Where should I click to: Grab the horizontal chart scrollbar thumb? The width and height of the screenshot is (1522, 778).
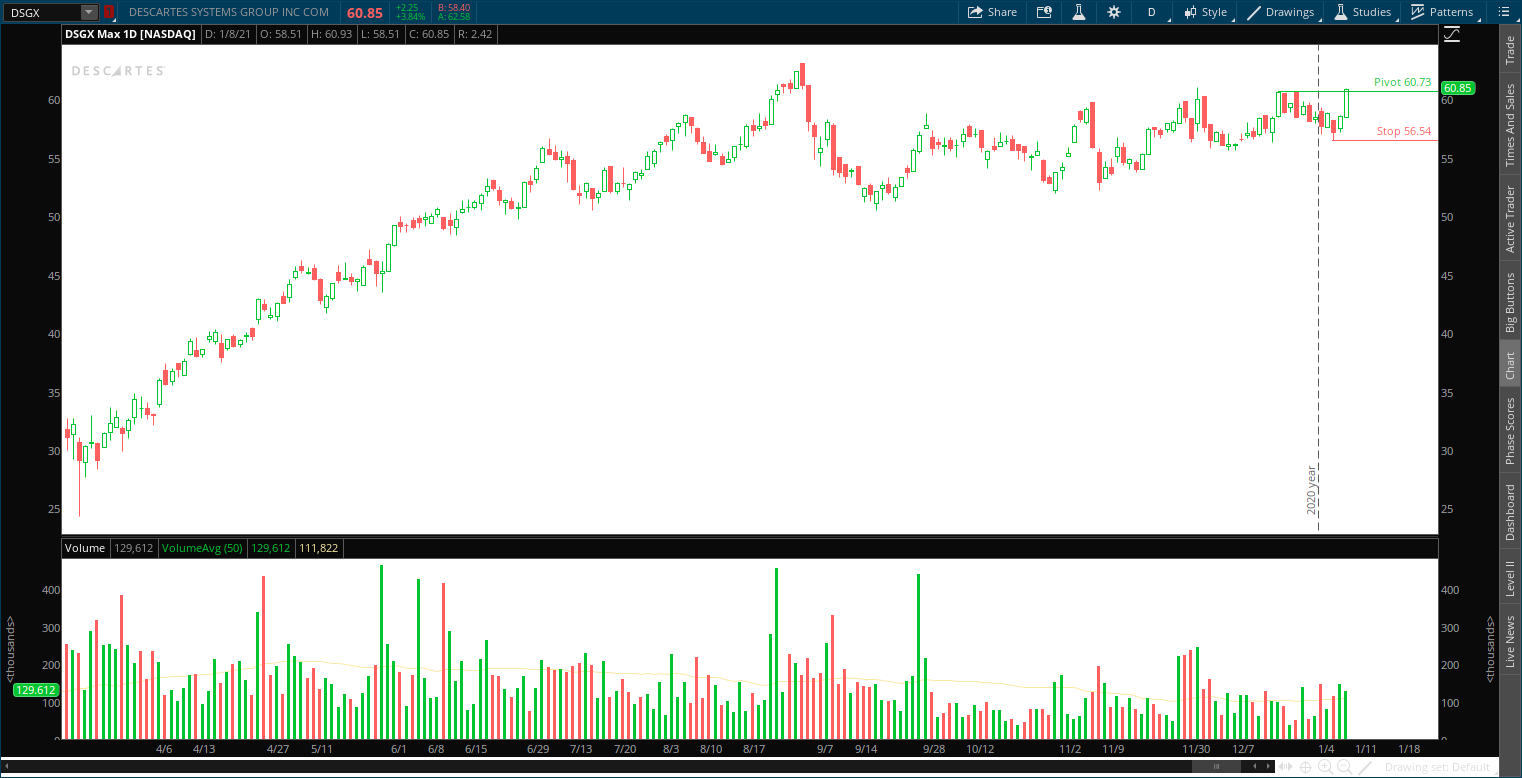pyautogui.click(x=1217, y=767)
